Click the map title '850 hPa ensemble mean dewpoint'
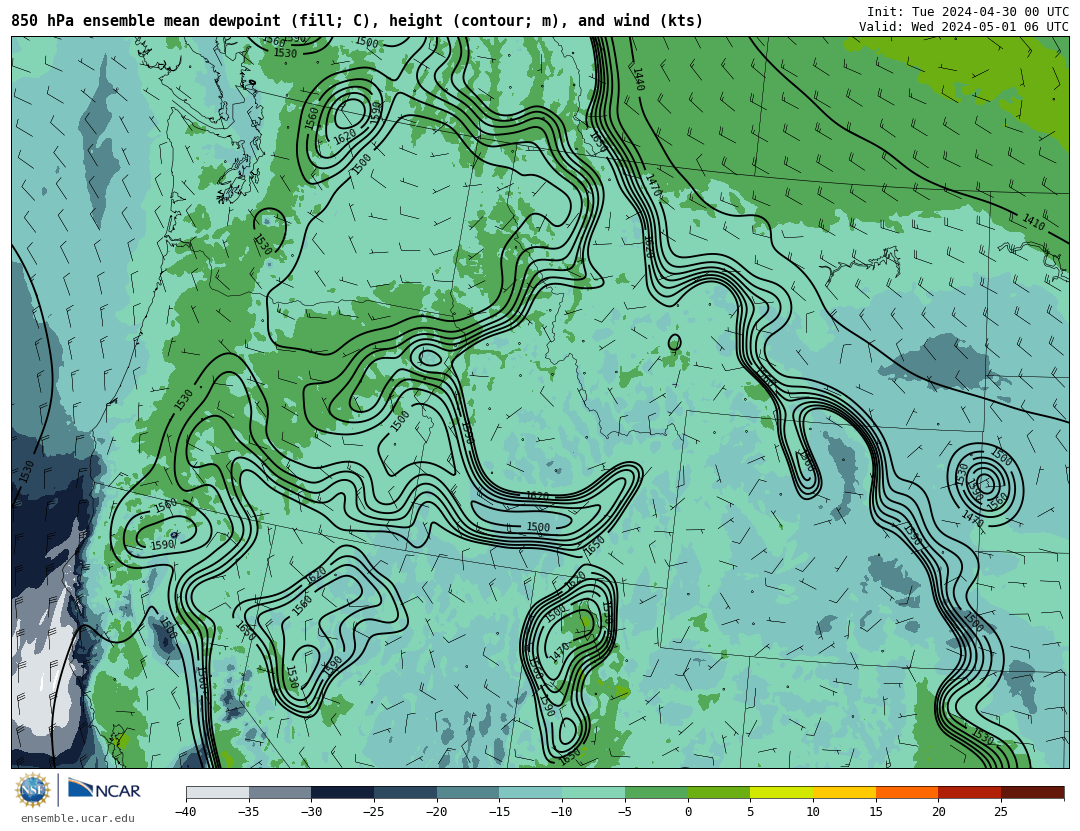 pyautogui.click(x=146, y=21)
